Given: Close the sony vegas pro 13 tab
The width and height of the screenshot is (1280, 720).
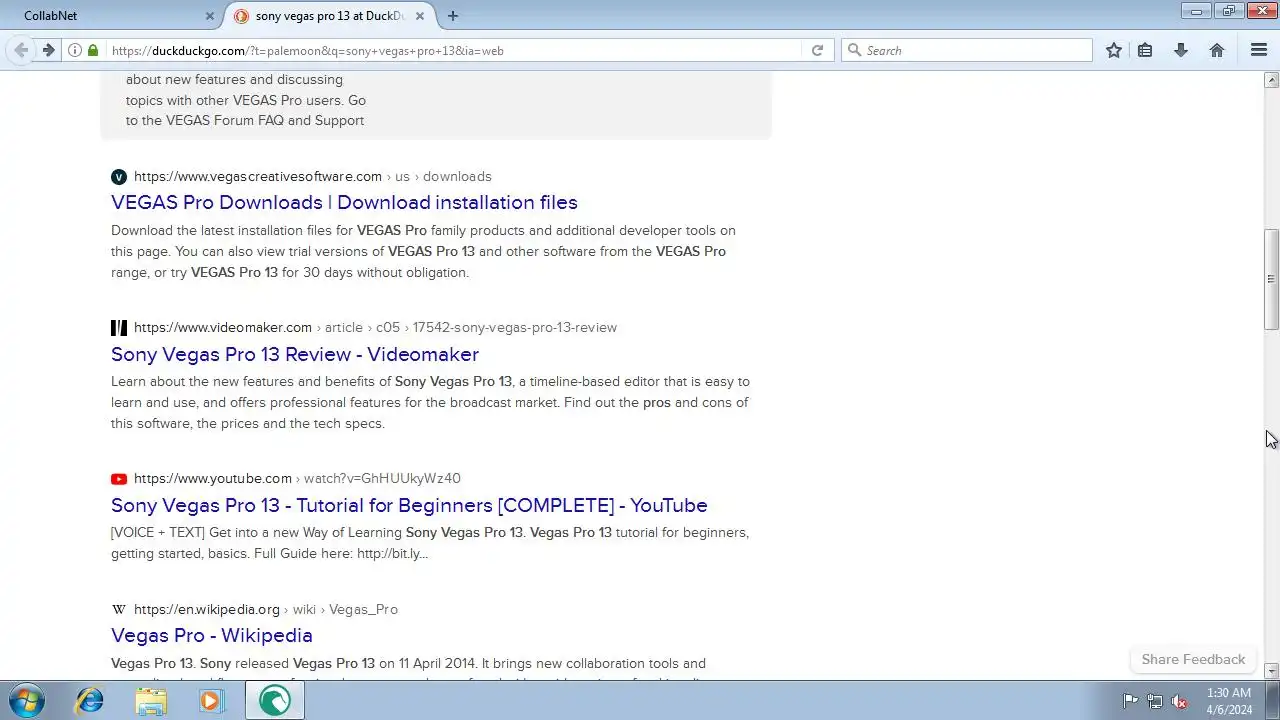Looking at the screenshot, I should [x=421, y=16].
